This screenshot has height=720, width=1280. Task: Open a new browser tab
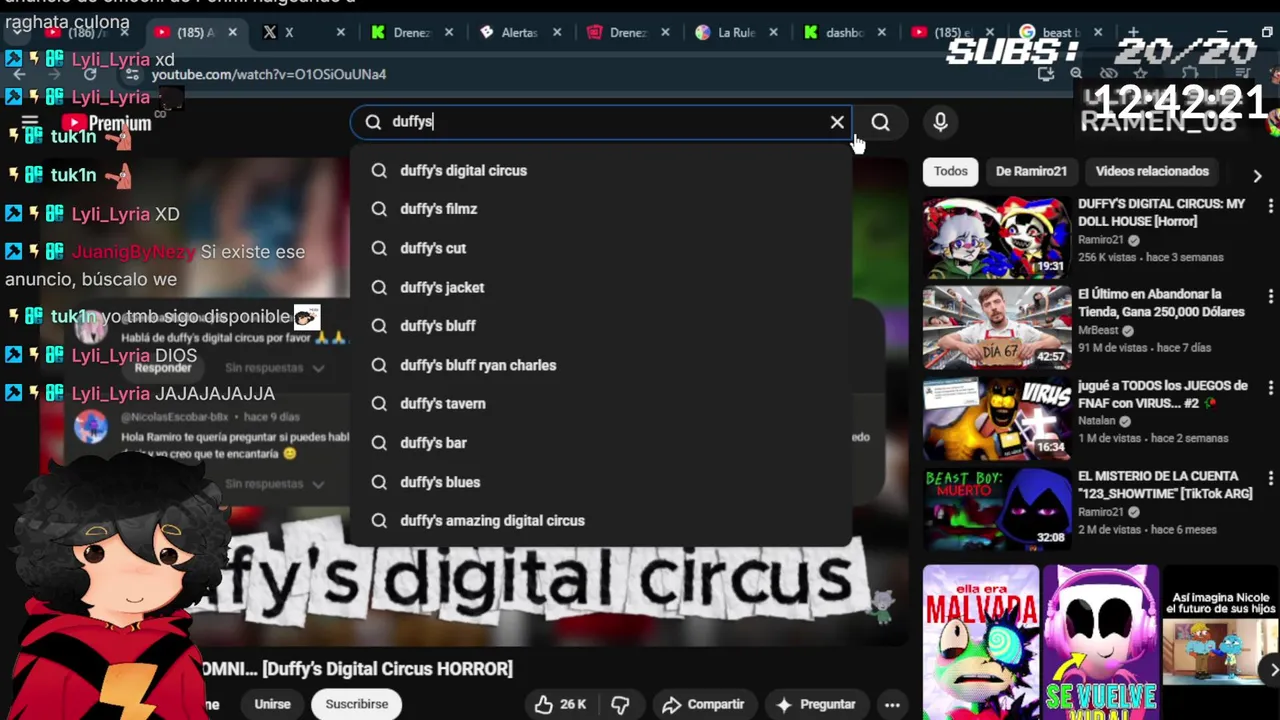click(x=1133, y=33)
